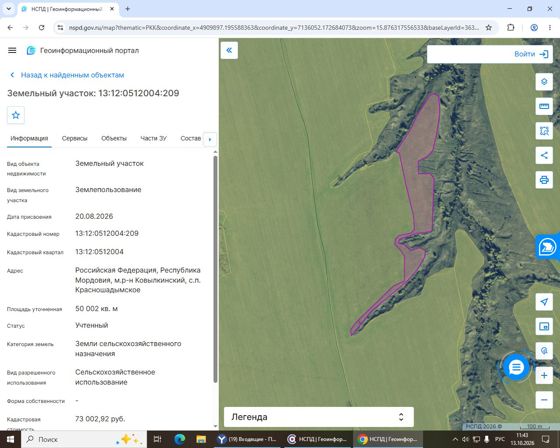Share the current map view
Image resolution: width=560 pixels, height=448 pixels.
[544, 155]
